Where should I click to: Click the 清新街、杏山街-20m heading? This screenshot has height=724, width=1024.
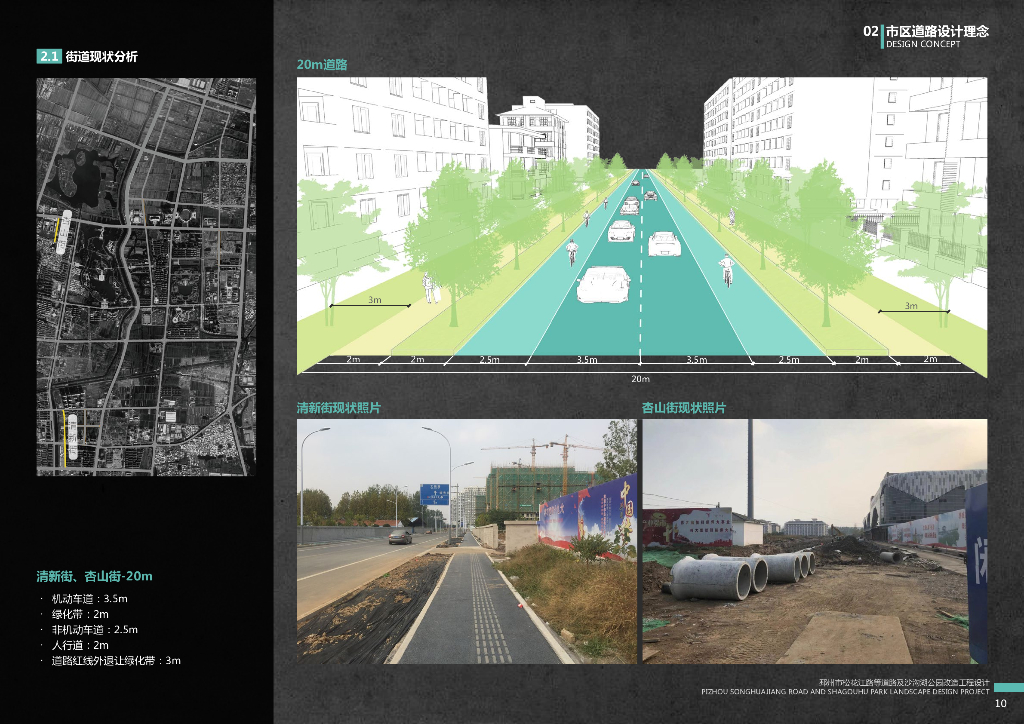(95, 576)
